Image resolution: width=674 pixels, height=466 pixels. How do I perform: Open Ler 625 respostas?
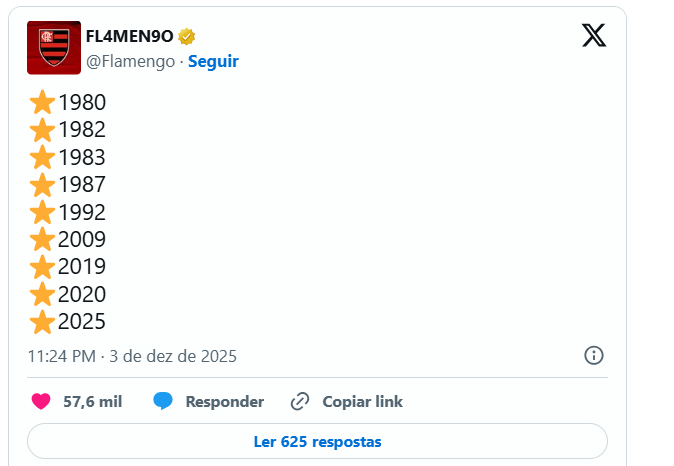pyautogui.click(x=317, y=441)
